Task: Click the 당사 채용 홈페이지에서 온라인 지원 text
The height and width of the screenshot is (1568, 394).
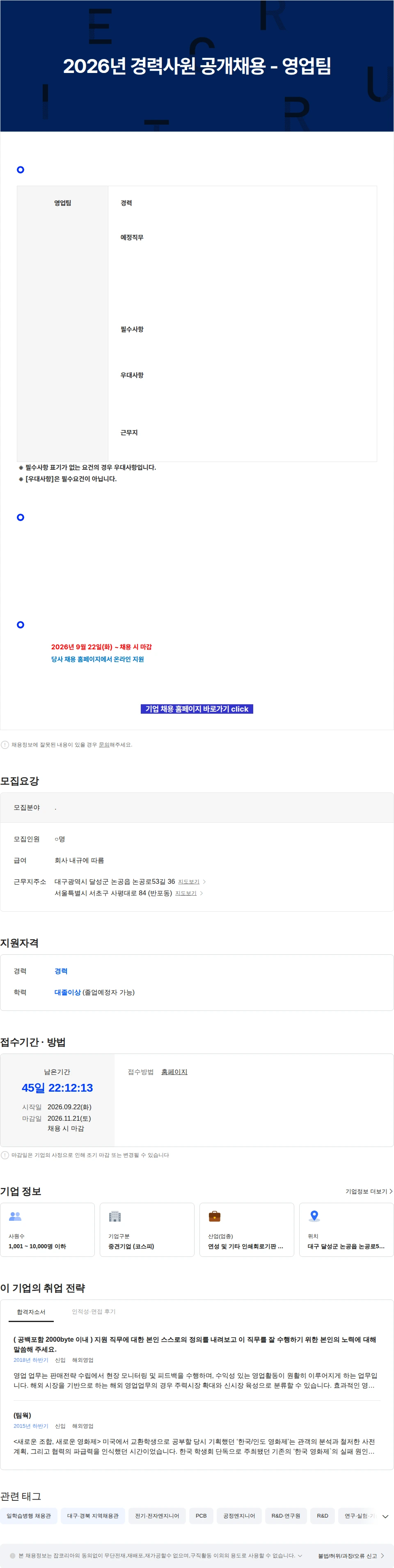Action: click(x=97, y=659)
